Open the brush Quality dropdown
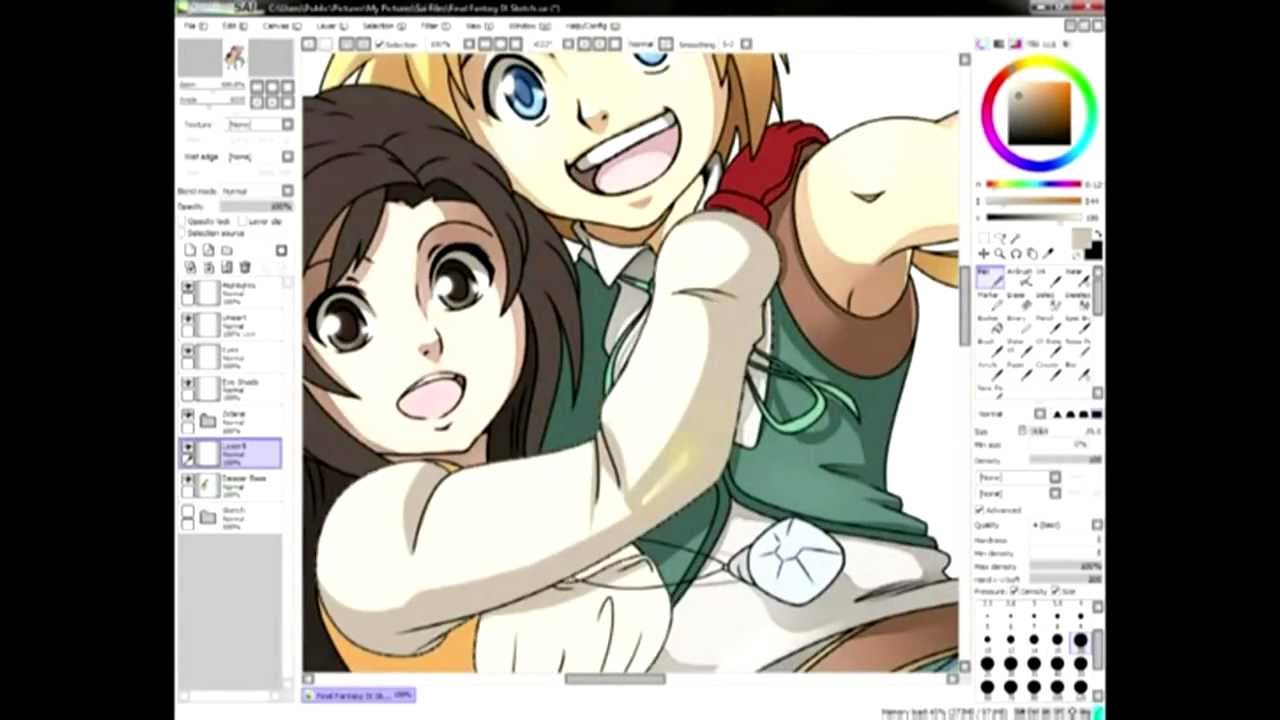This screenshot has width=1280, height=720. pyautogui.click(x=1068, y=524)
